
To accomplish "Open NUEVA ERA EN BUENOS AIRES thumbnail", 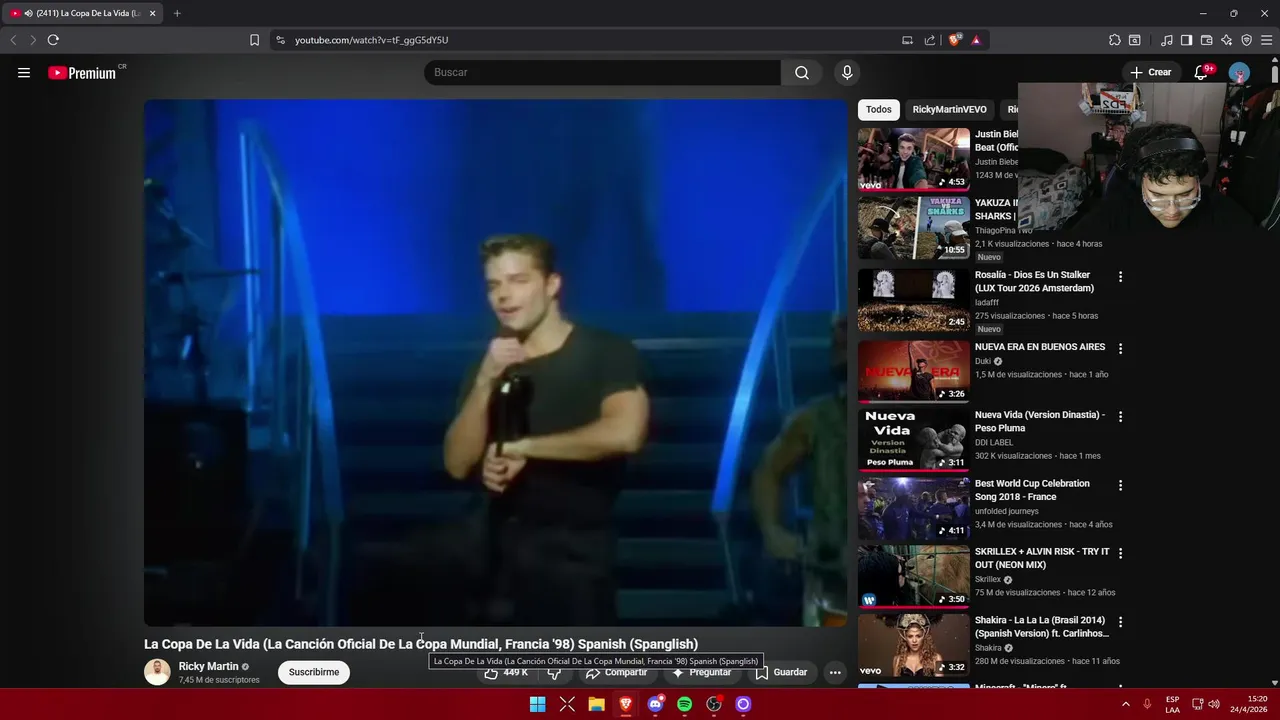I will click(914, 371).
